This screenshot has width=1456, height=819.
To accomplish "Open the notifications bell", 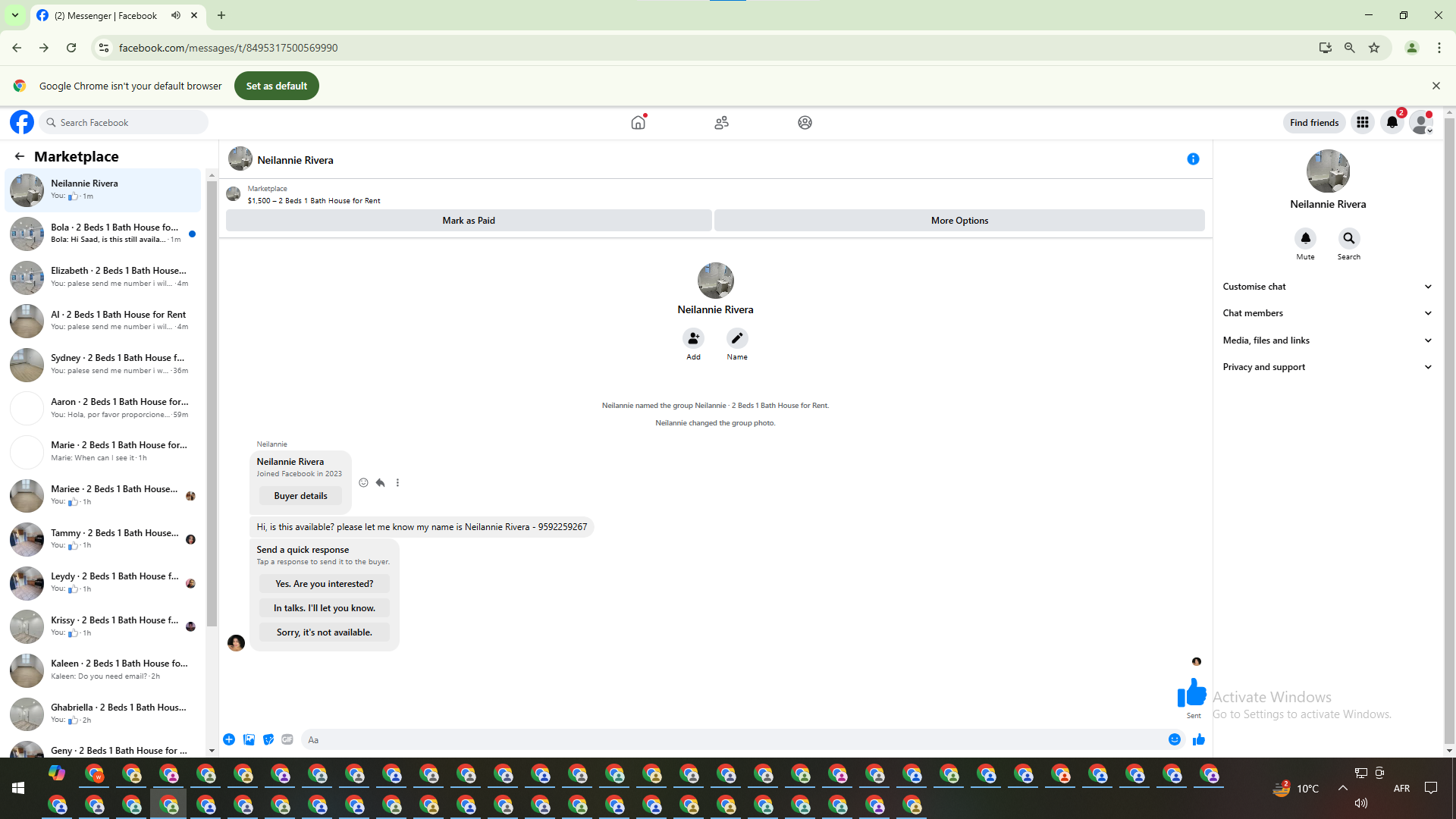I will [1392, 122].
